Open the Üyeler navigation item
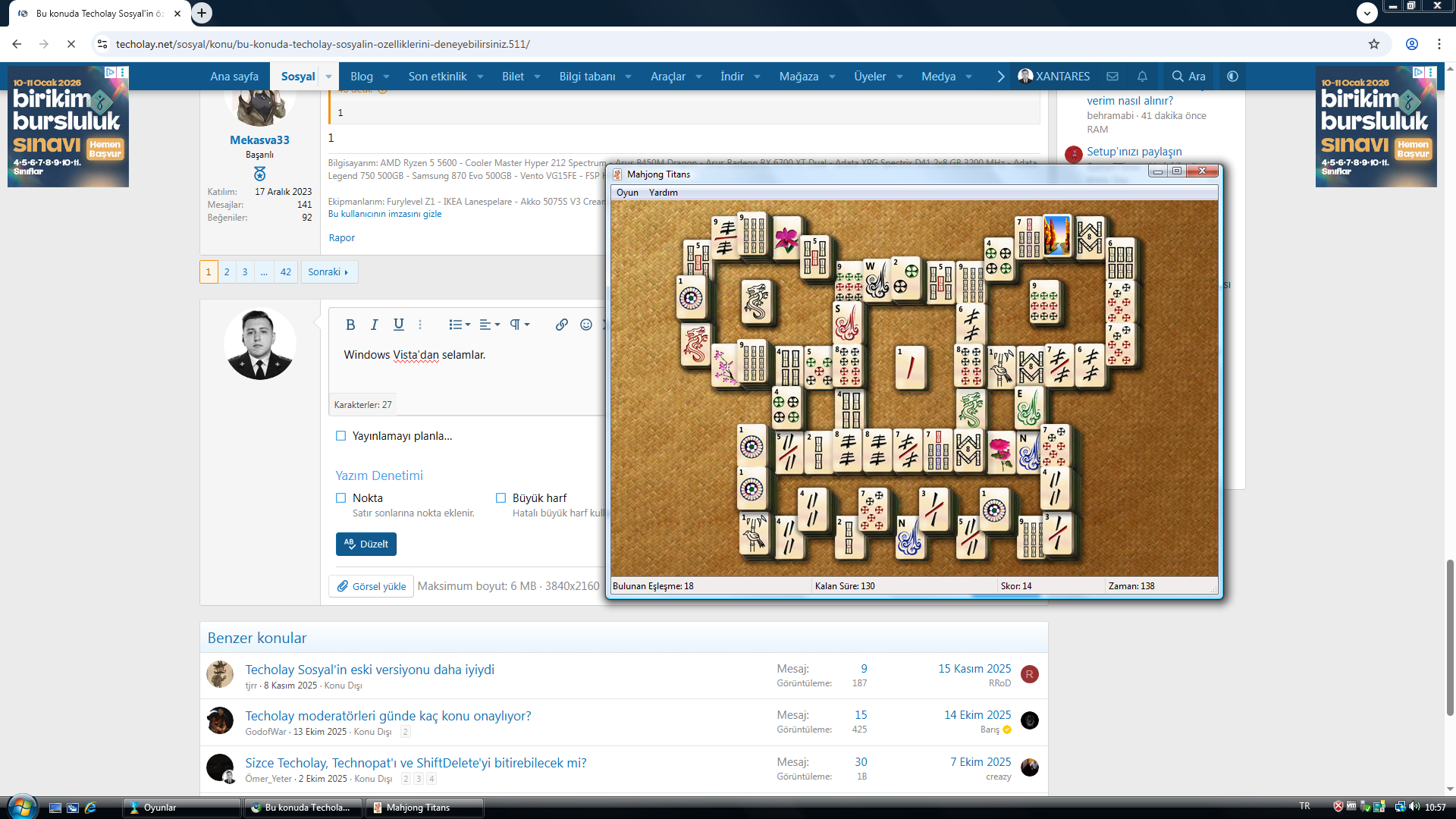The image size is (1456, 819). 870,77
